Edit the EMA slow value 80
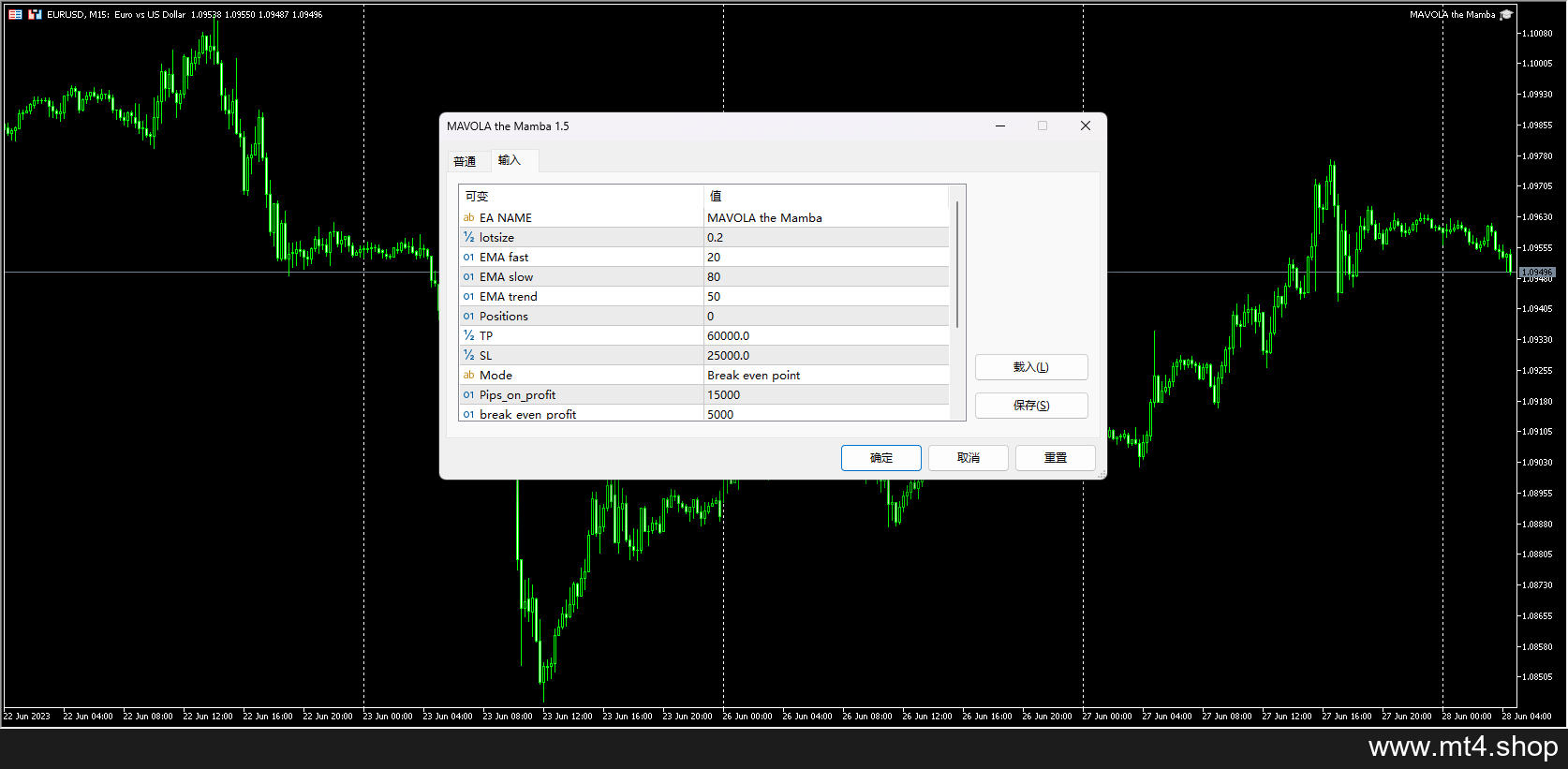1568x769 pixels. (826, 277)
